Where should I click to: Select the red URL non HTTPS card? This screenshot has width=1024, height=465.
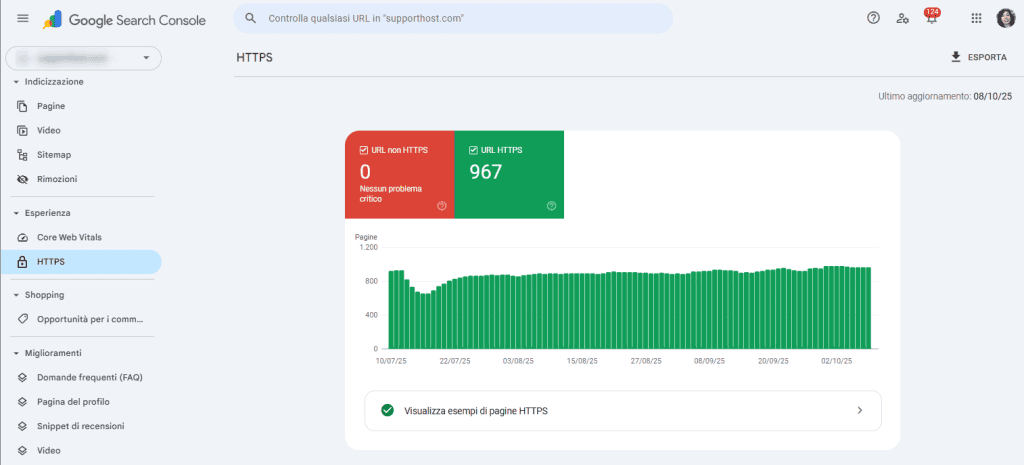click(x=400, y=174)
